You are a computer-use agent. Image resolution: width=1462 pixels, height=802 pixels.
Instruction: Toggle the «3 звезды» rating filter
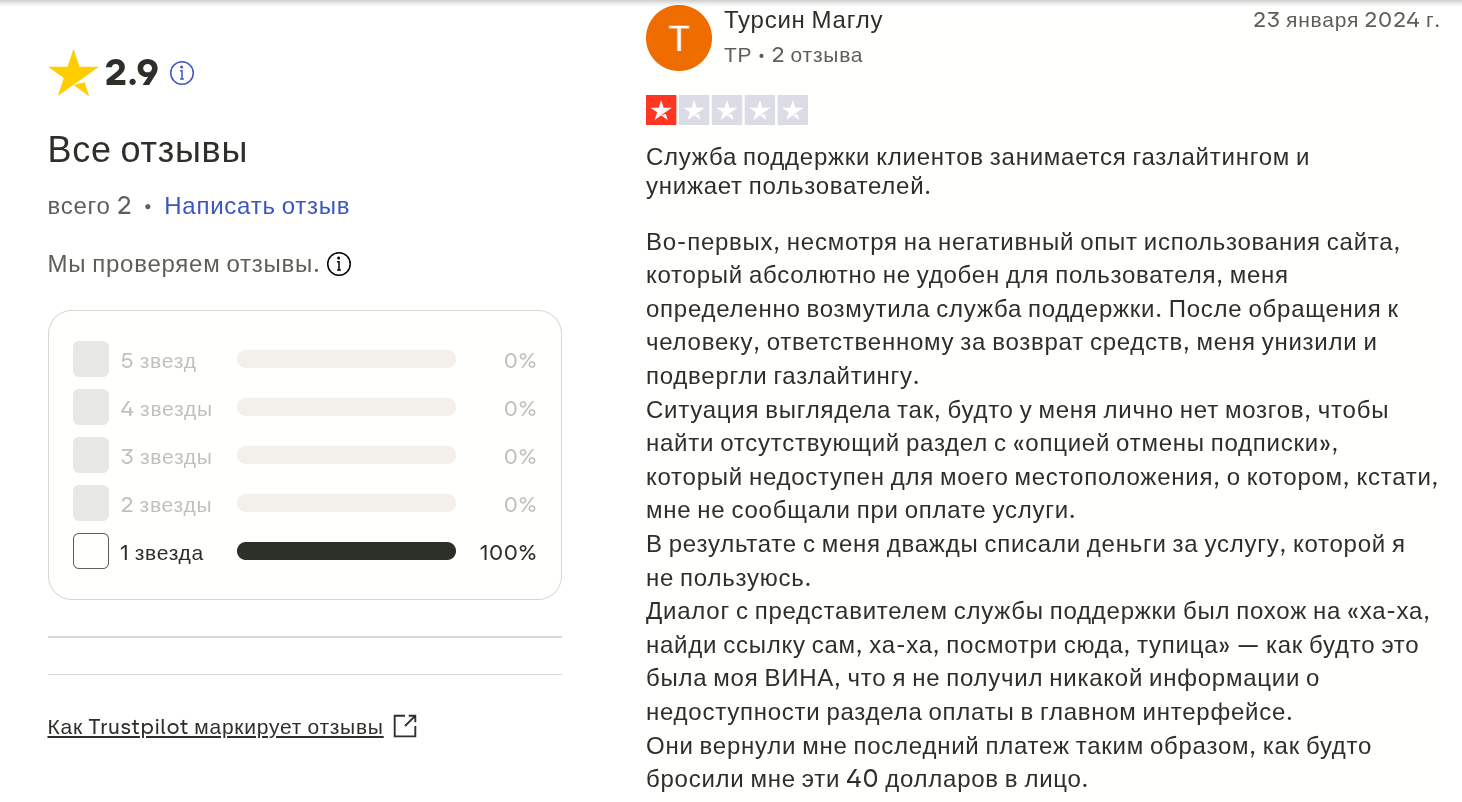[x=90, y=455]
